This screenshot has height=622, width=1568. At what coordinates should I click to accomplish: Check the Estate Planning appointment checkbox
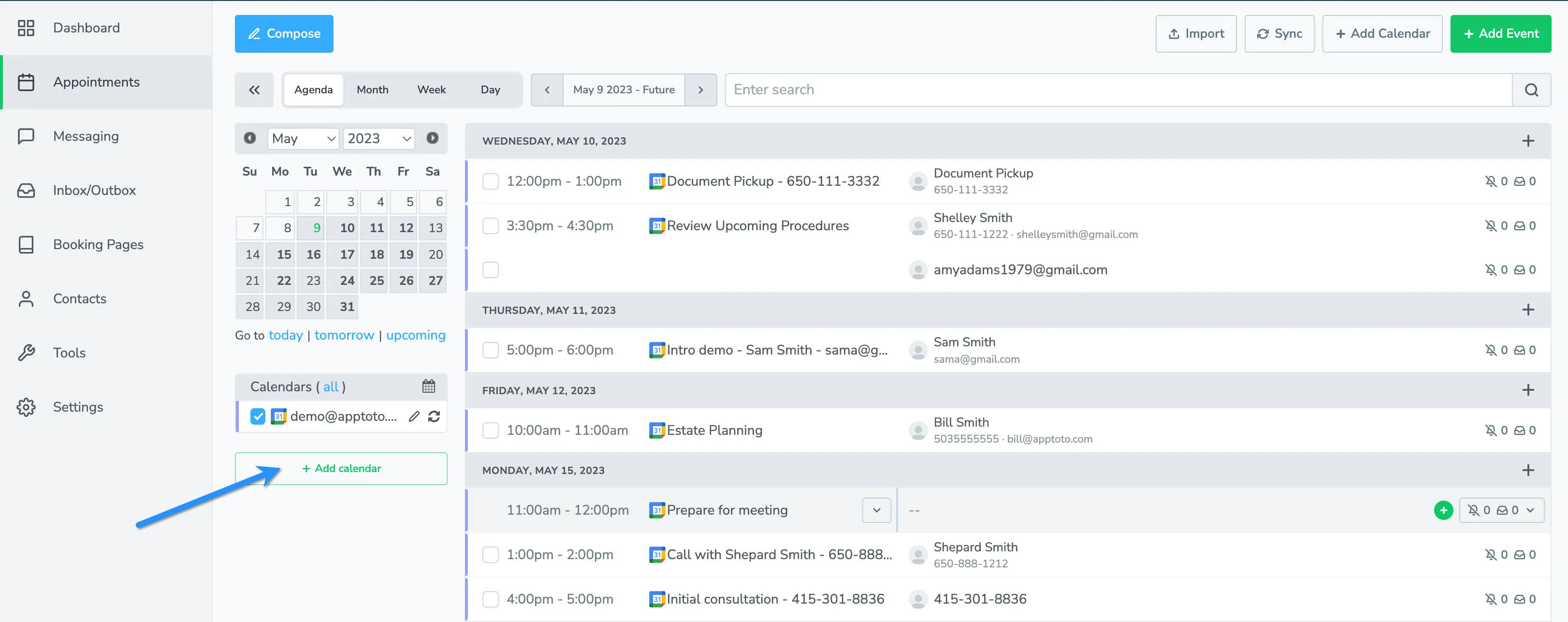point(491,430)
